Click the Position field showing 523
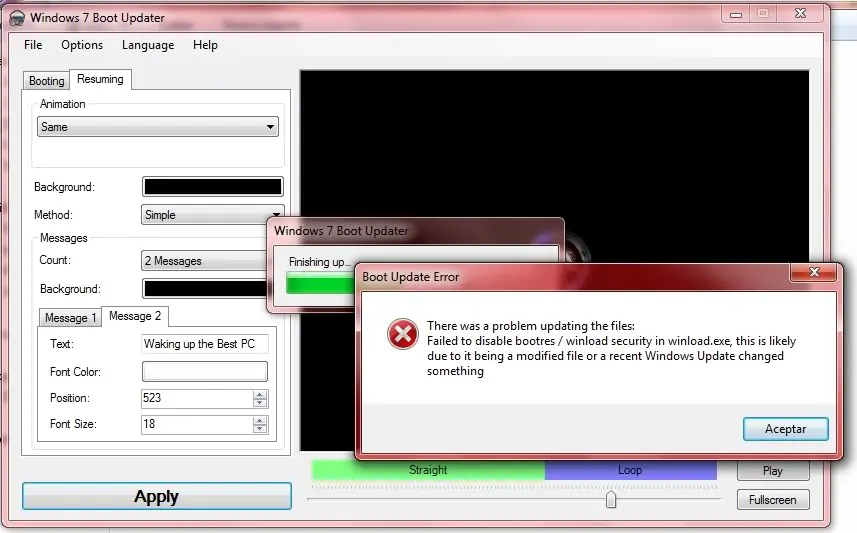857x533 pixels. [197, 398]
